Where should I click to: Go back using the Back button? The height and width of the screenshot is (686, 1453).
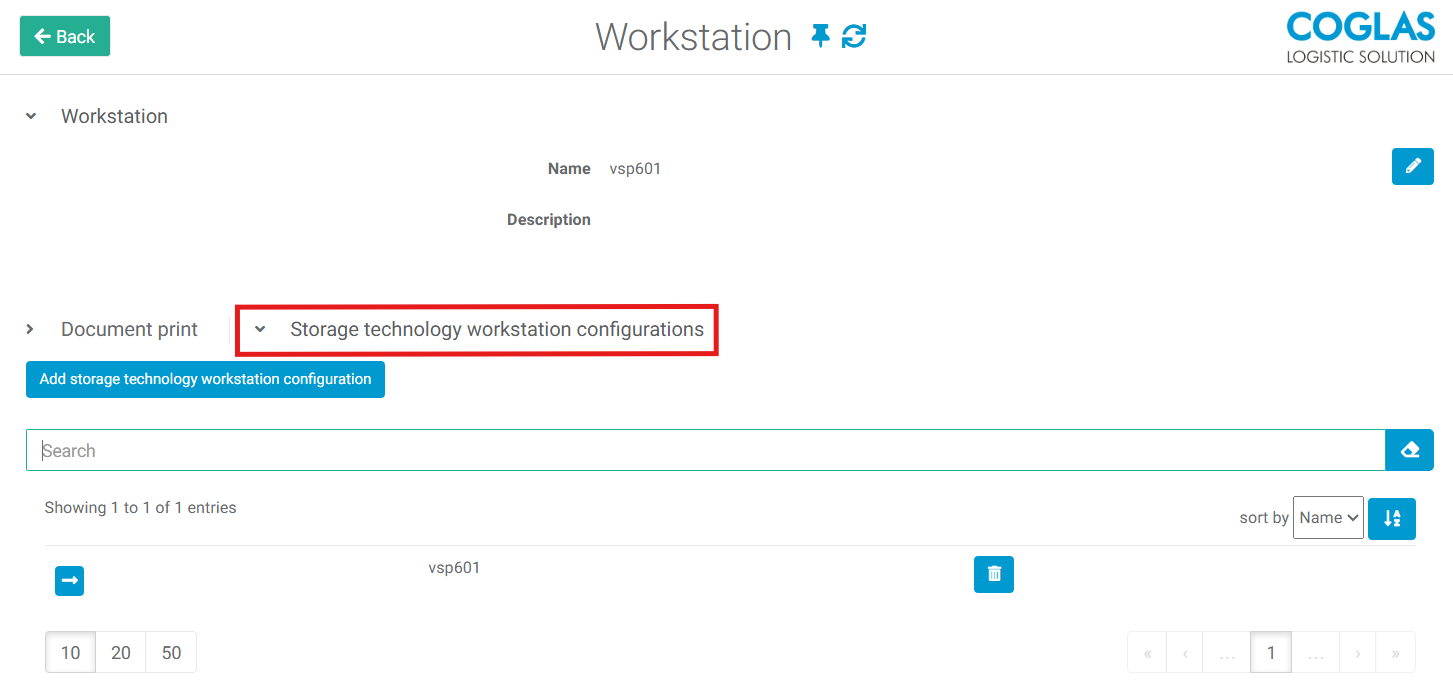click(x=65, y=36)
